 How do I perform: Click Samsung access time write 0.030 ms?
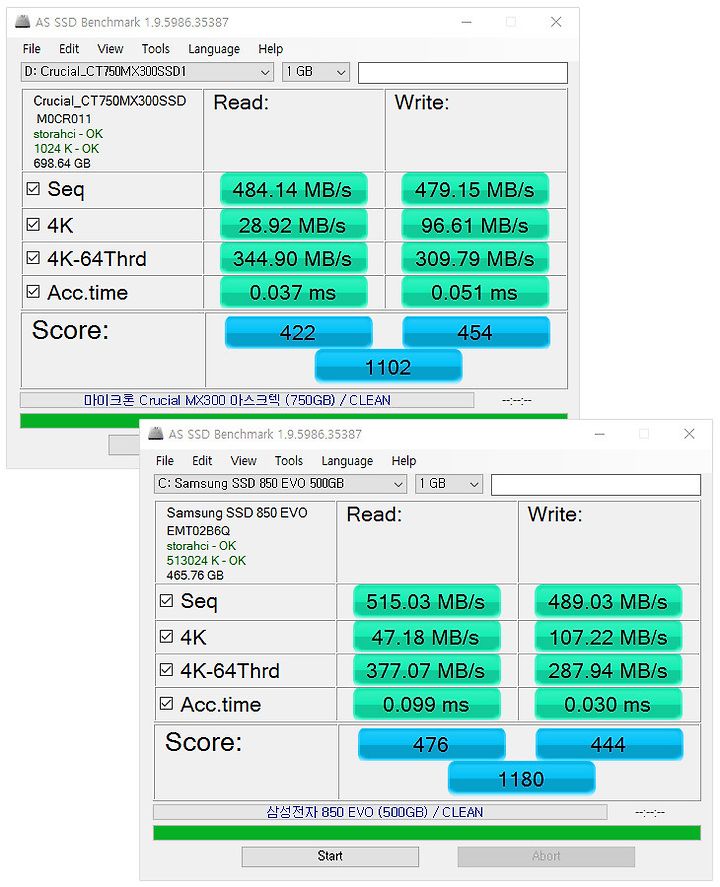(x=607, y=704)
